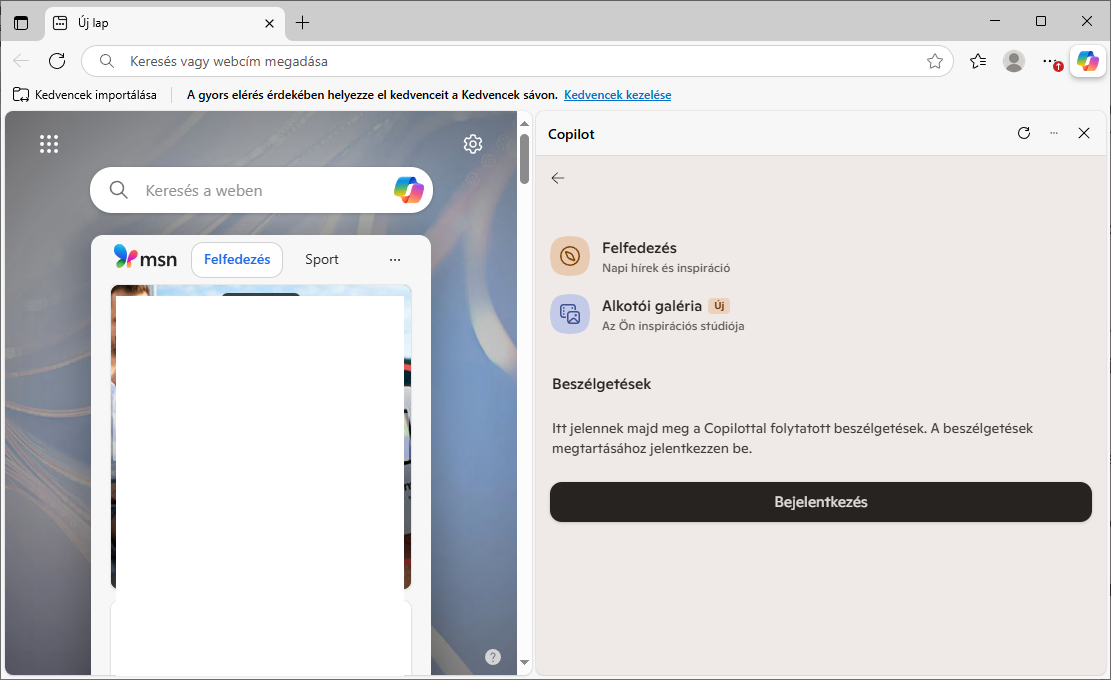The height and width of the screenshot is (680, 1111).
Task: Open Copilot pane more options
Action: [x=1053, y=133]
